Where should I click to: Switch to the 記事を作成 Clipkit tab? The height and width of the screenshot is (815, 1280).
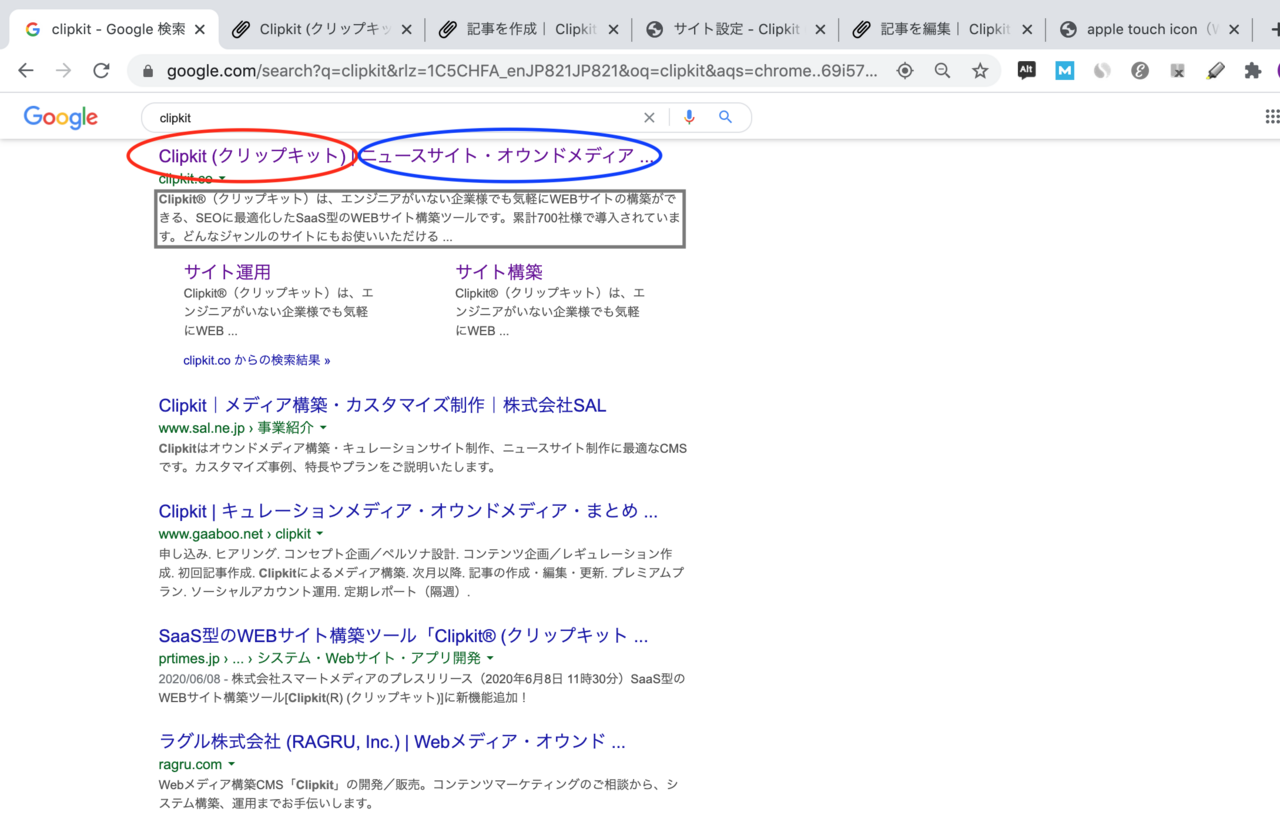click(530, 29)
